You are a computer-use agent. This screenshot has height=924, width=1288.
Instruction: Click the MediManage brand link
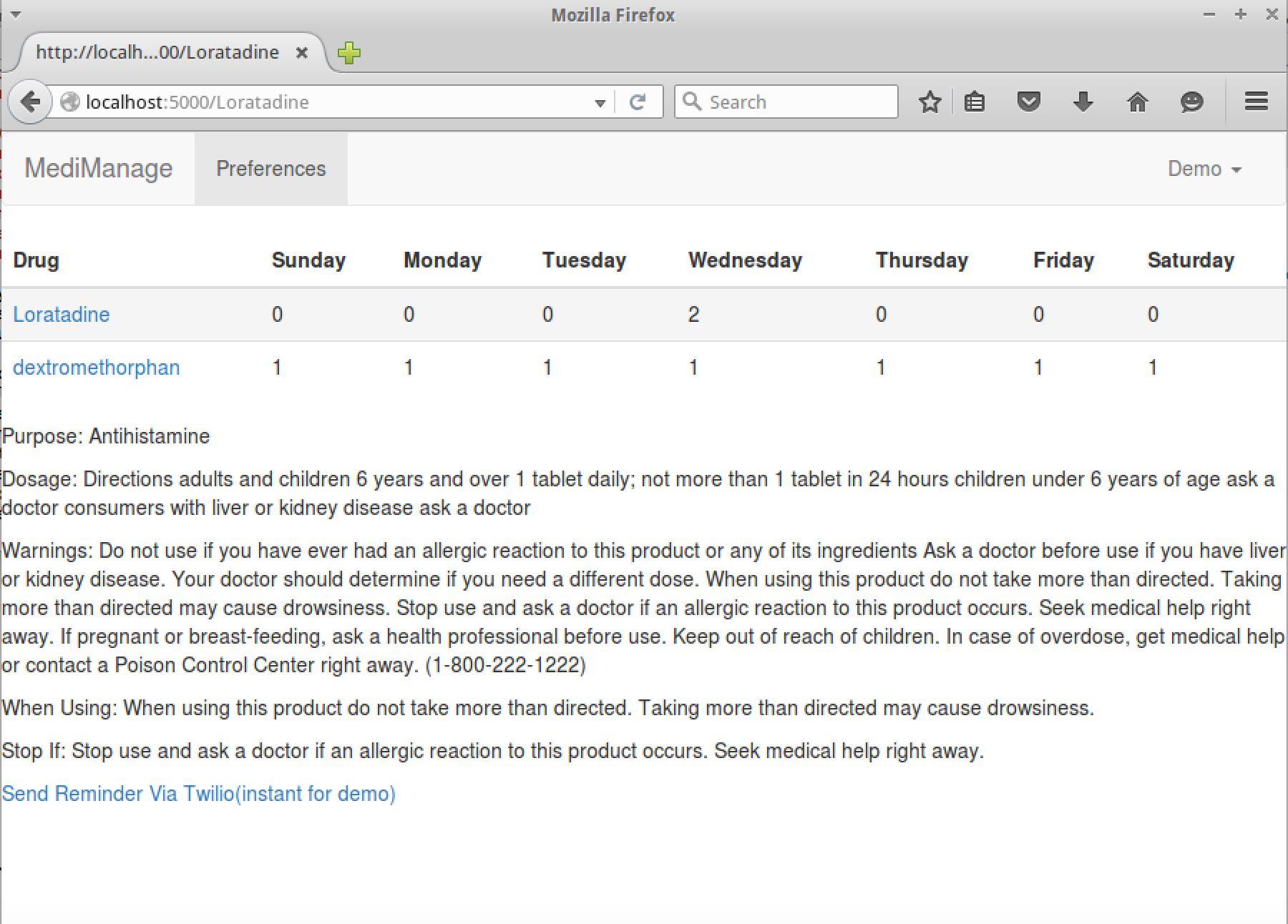99,169
